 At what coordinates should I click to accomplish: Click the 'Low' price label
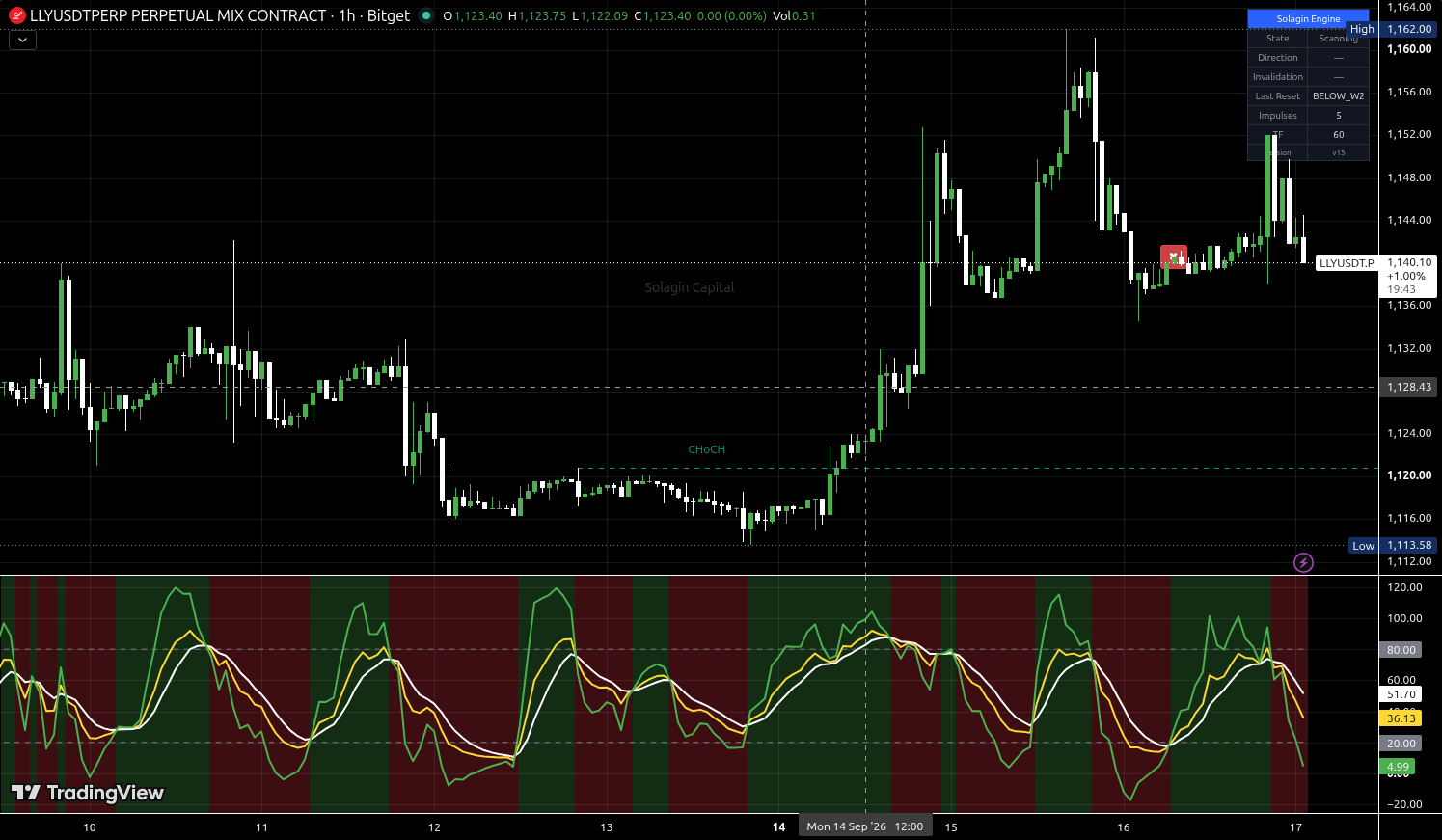coord(1363,546)
